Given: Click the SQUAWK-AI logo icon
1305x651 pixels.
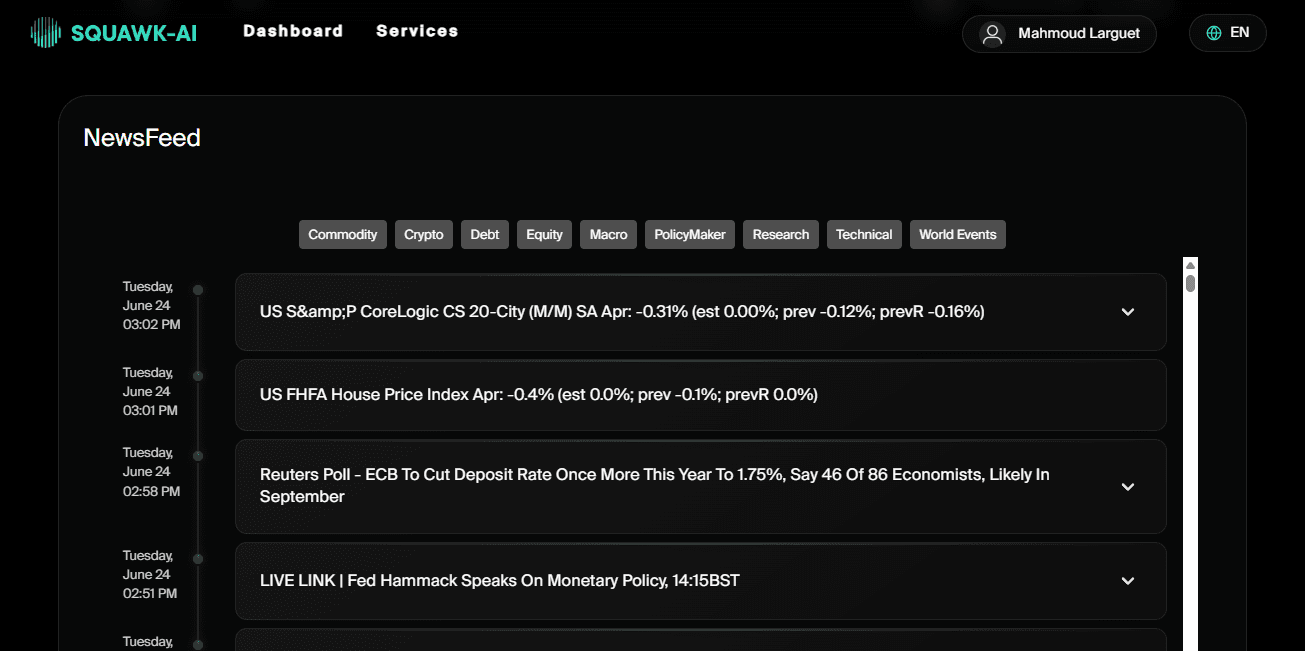Looking at the screenshot, I should click(x=44, y=31).
